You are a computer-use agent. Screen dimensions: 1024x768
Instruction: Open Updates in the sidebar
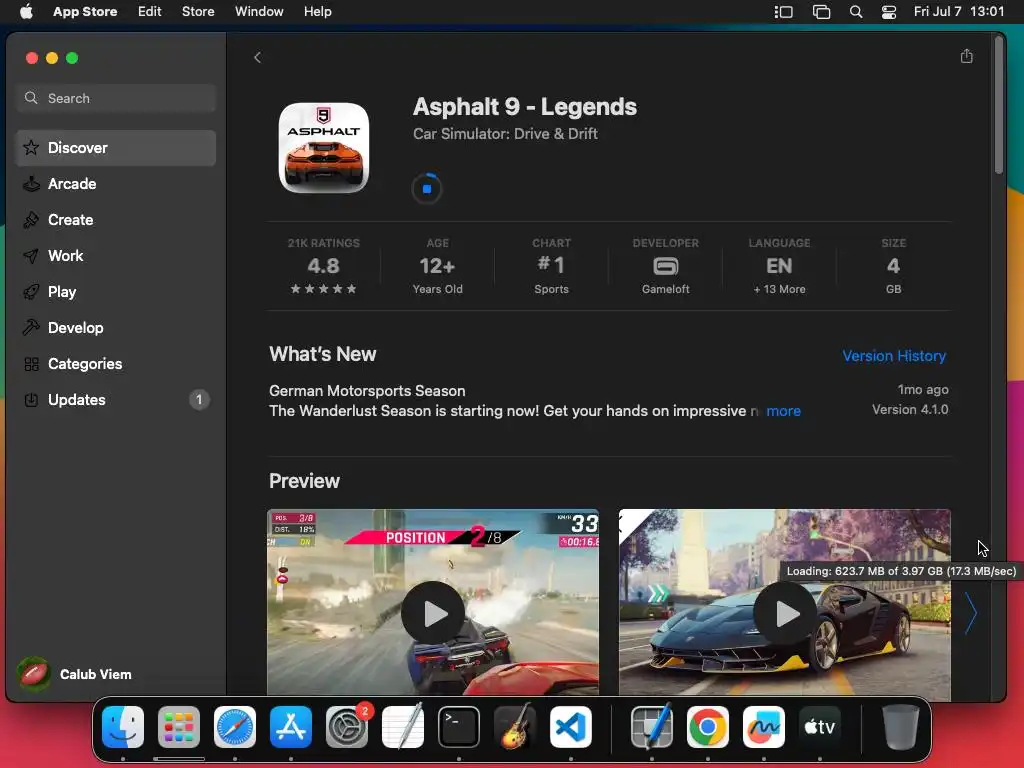coord(116,399)
